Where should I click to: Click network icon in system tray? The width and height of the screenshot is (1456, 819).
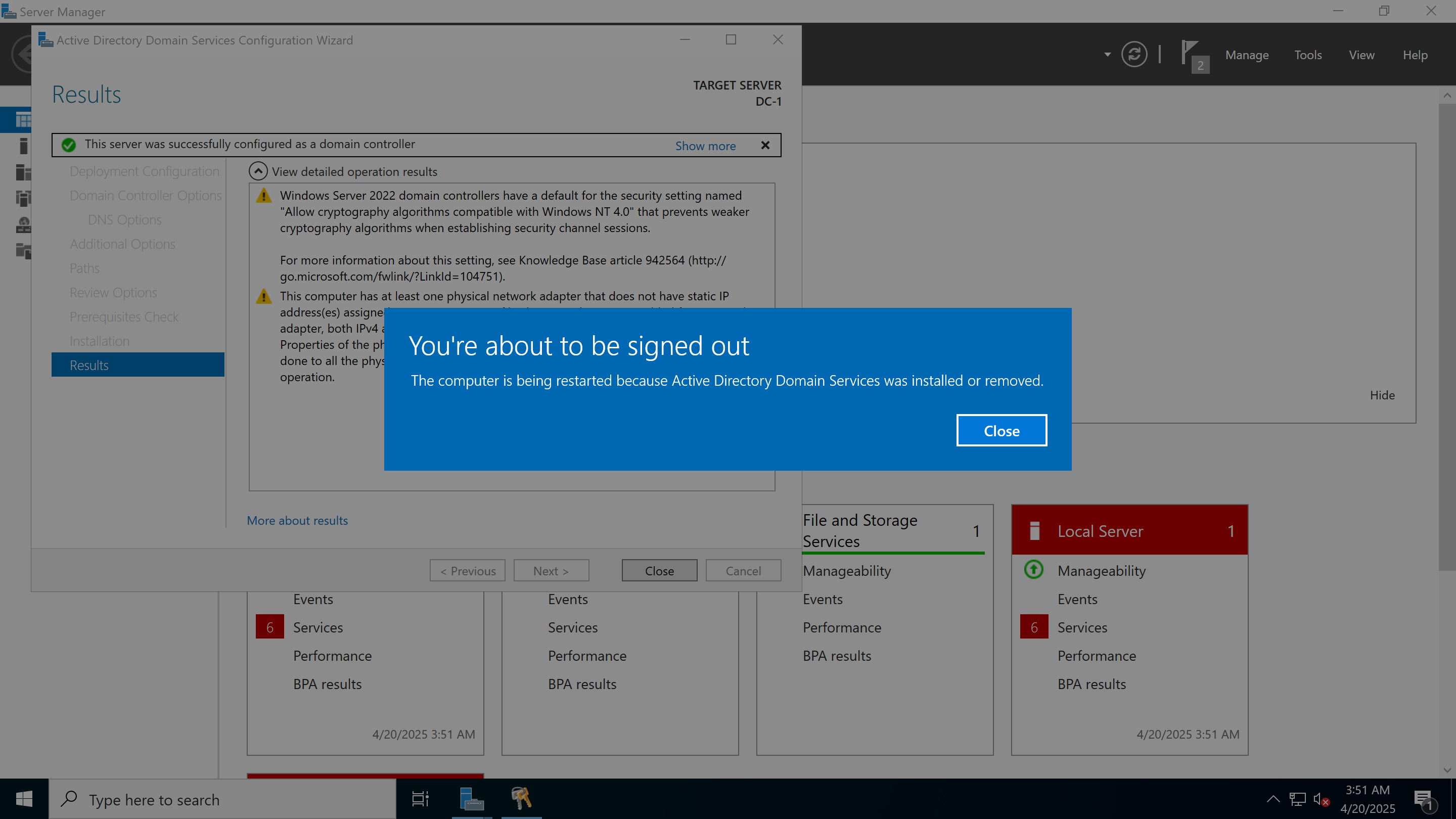click(x=1297, y=799)
